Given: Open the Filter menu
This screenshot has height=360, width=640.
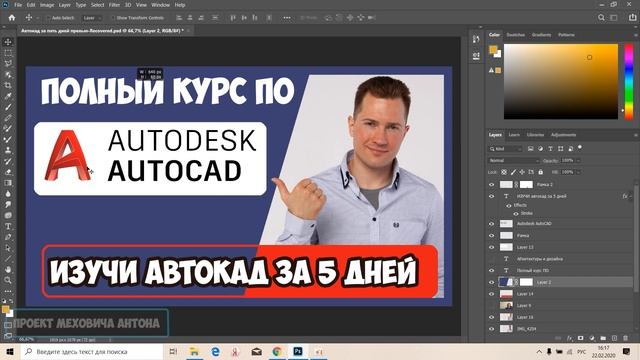Looking at the screenshot, I should pos(114,5).
